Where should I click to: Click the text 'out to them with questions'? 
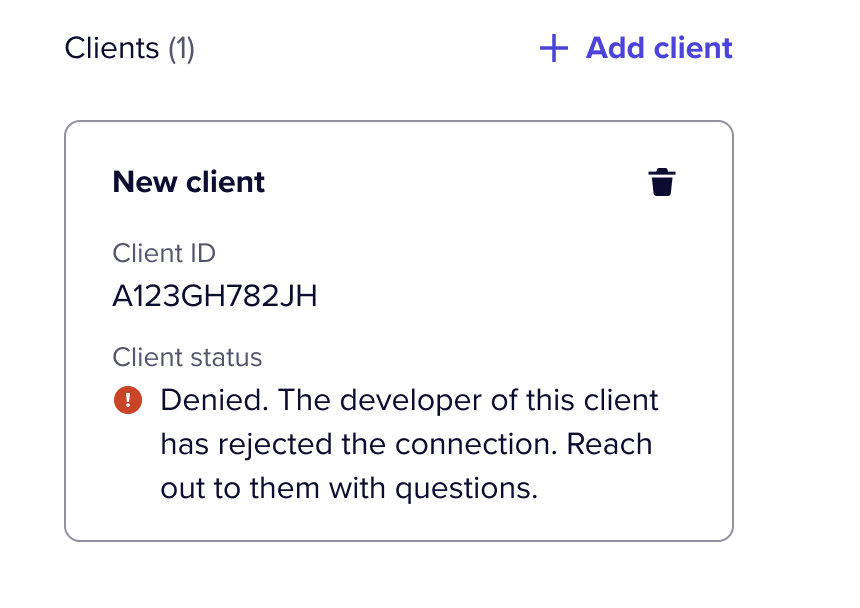(x=348, y=488)
